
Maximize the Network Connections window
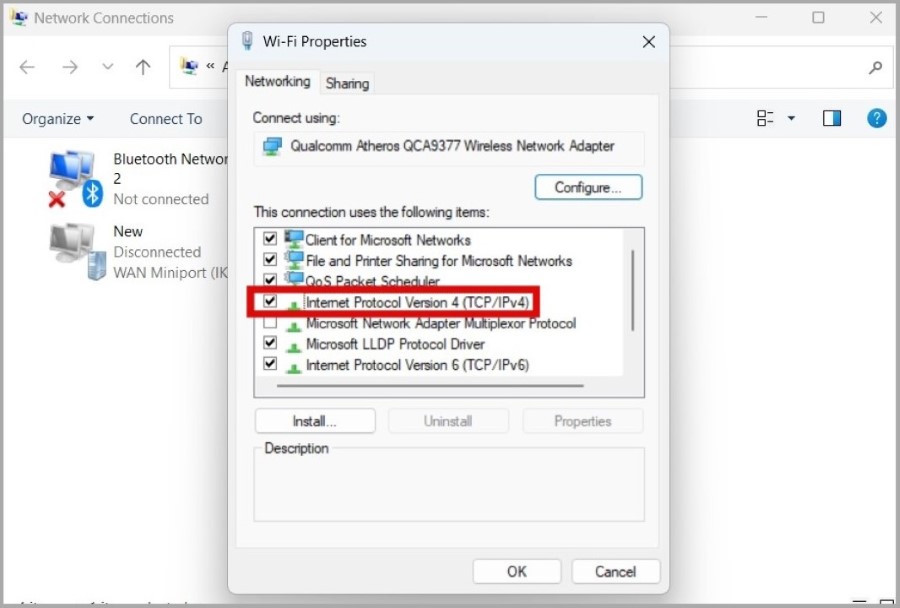coord(818,18)
